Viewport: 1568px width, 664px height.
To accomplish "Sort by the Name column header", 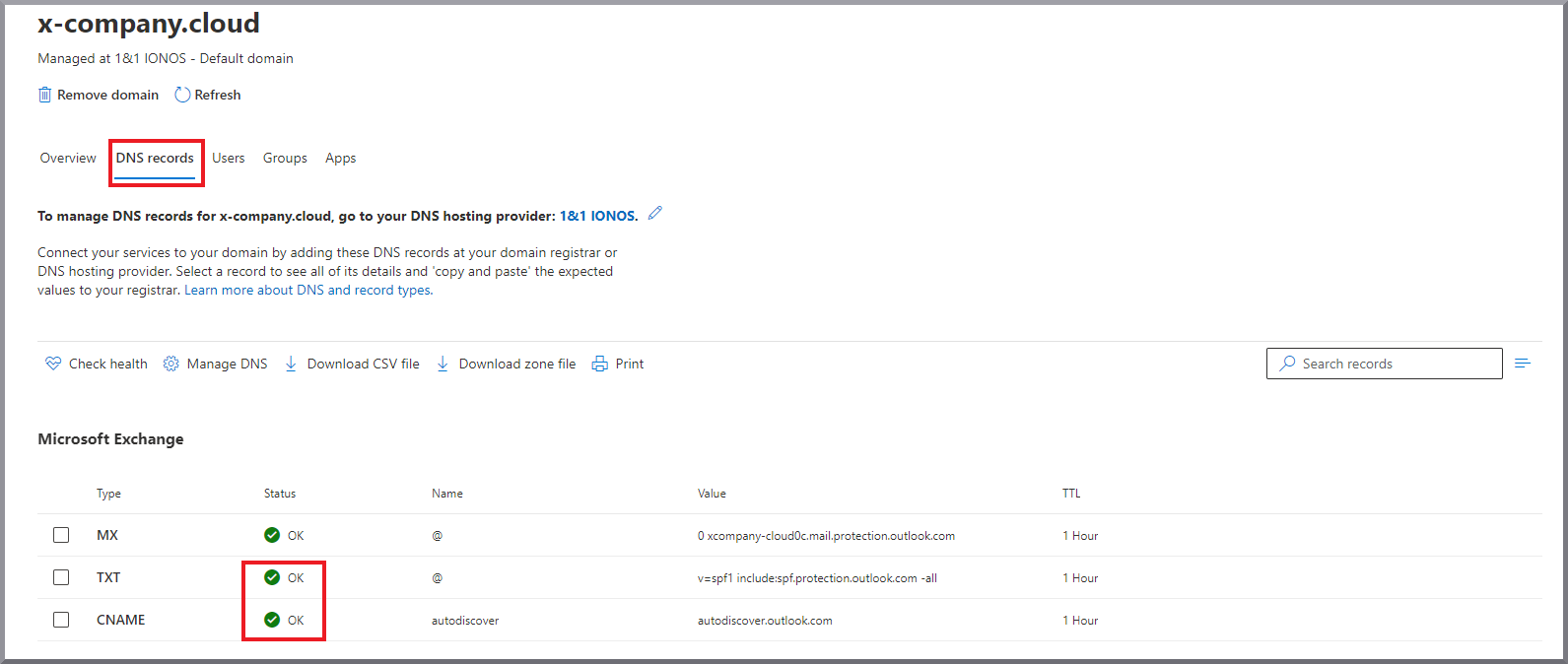I will [x=447, y=494].
